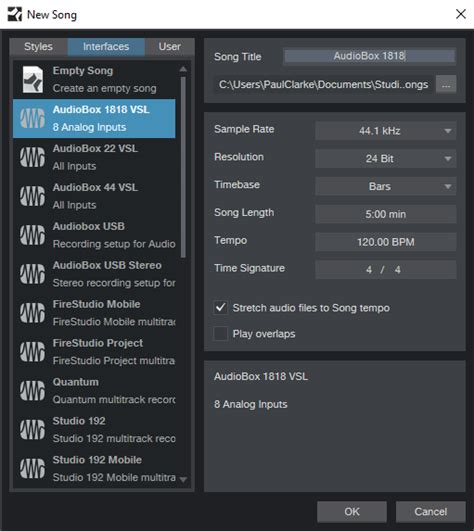Screen dimensions: 474x531
Task: Select the Empty Song template title
Action: (x=83, y=70)
